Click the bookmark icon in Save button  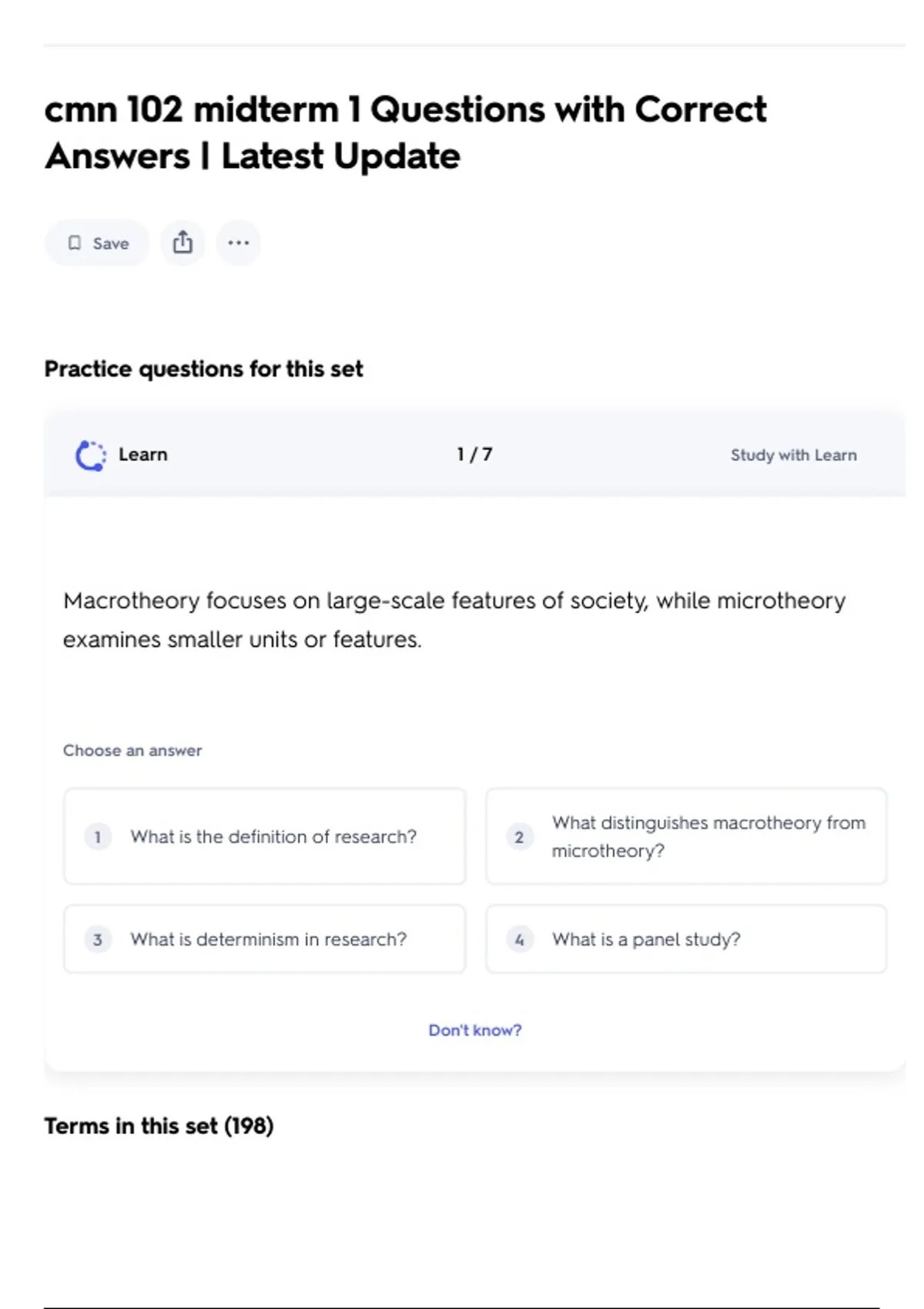pos(75,243)
